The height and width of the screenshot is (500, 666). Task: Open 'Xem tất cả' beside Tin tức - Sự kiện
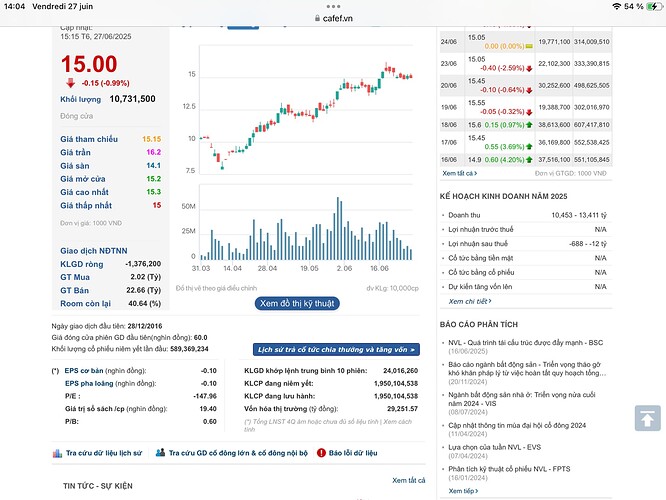tap(406, 480)
